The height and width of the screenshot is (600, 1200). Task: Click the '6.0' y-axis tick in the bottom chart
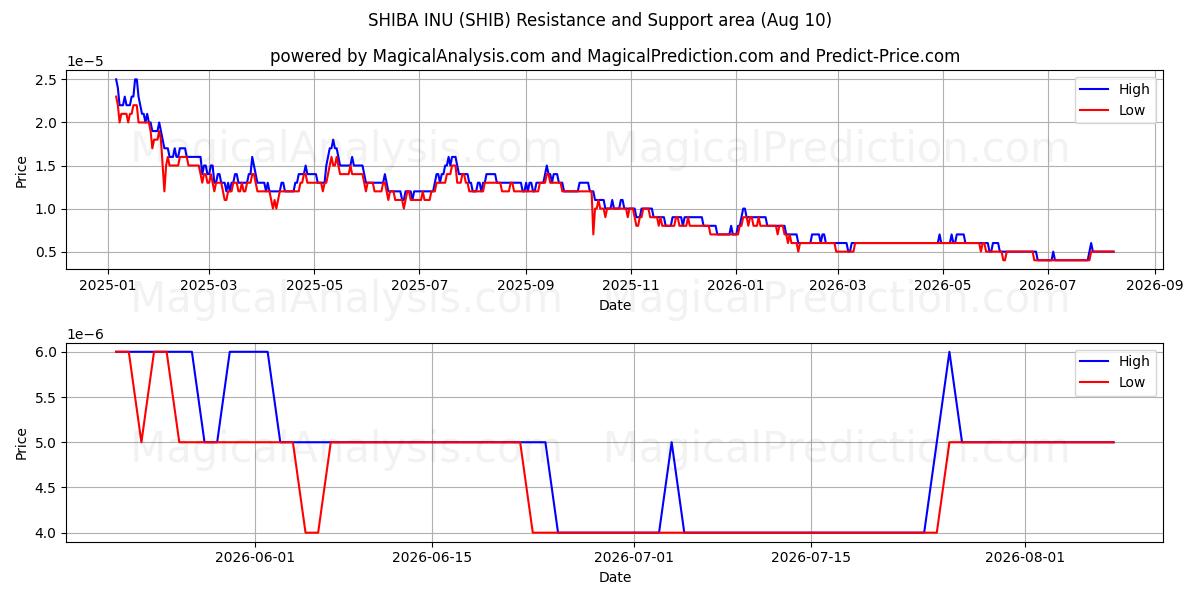[48, 352]
